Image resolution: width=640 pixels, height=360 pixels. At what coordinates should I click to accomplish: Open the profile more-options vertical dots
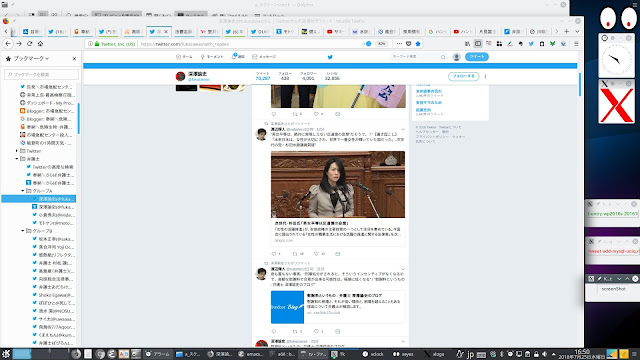[485, 76]
